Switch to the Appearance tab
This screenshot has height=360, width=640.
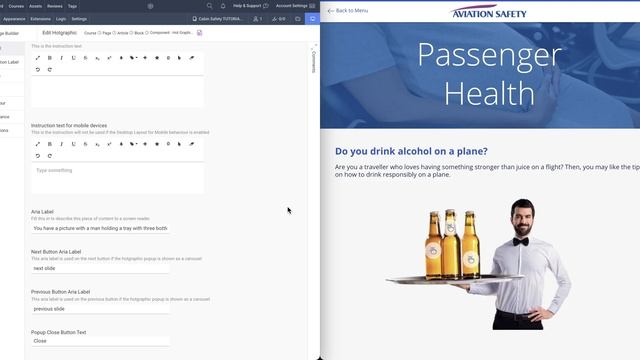coord(14,19)
